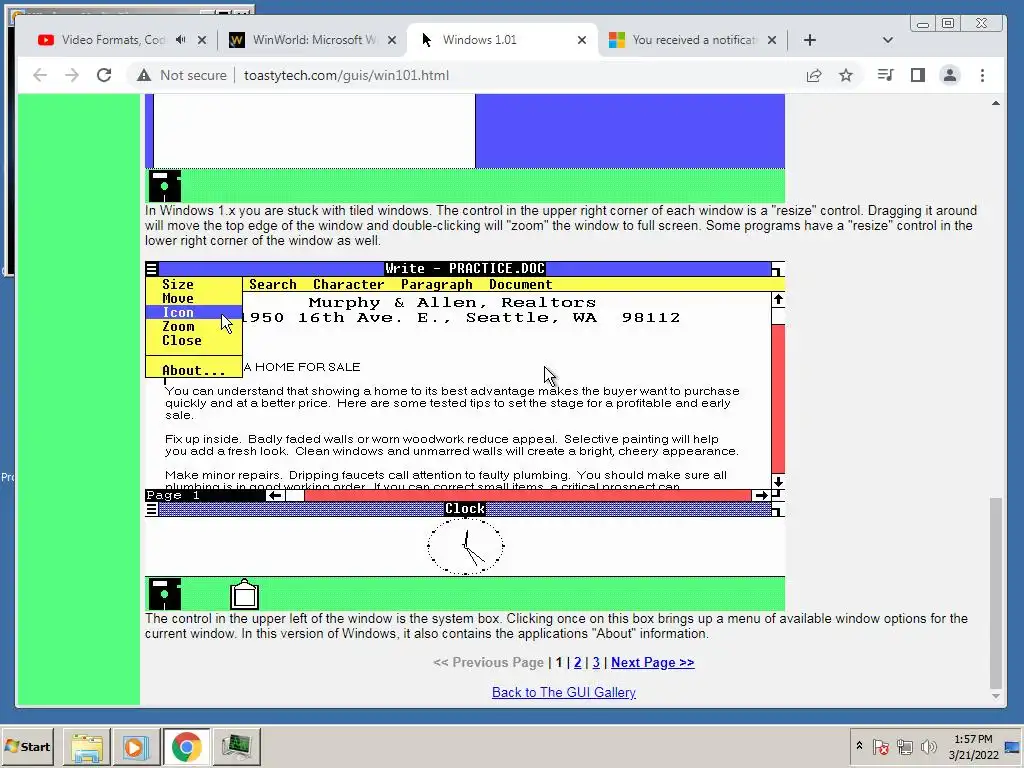The height and width of the screenshot is (768, 1024).
Task: Close the WinWorld tab
Action: [392, 40]
